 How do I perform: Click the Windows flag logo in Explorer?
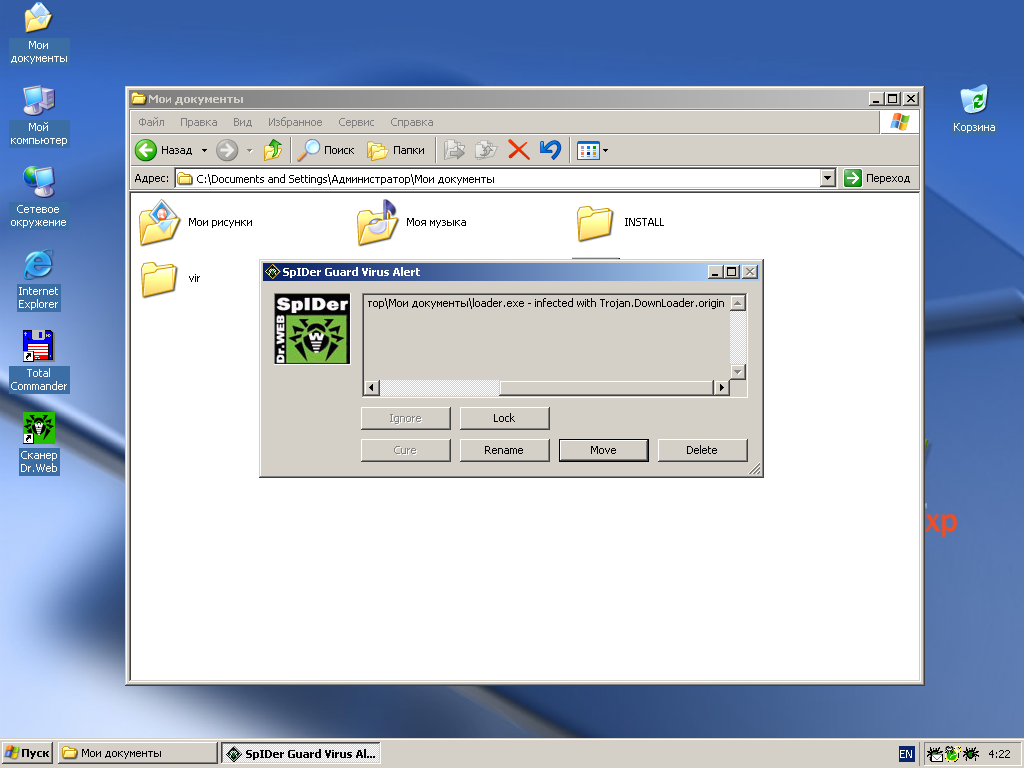pyautogui.click(x=900, y=122)
